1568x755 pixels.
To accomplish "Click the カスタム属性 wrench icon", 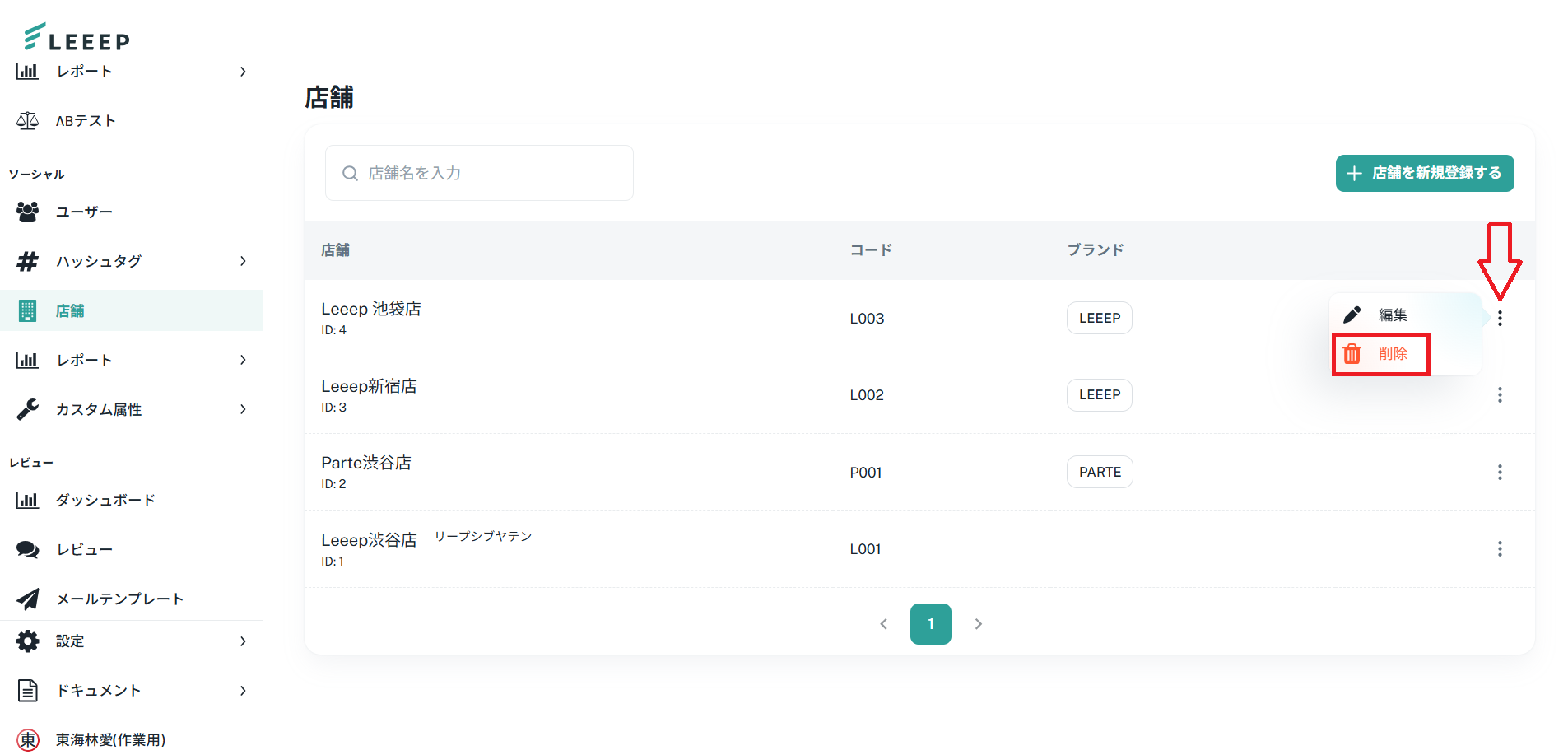I will 27,409.
